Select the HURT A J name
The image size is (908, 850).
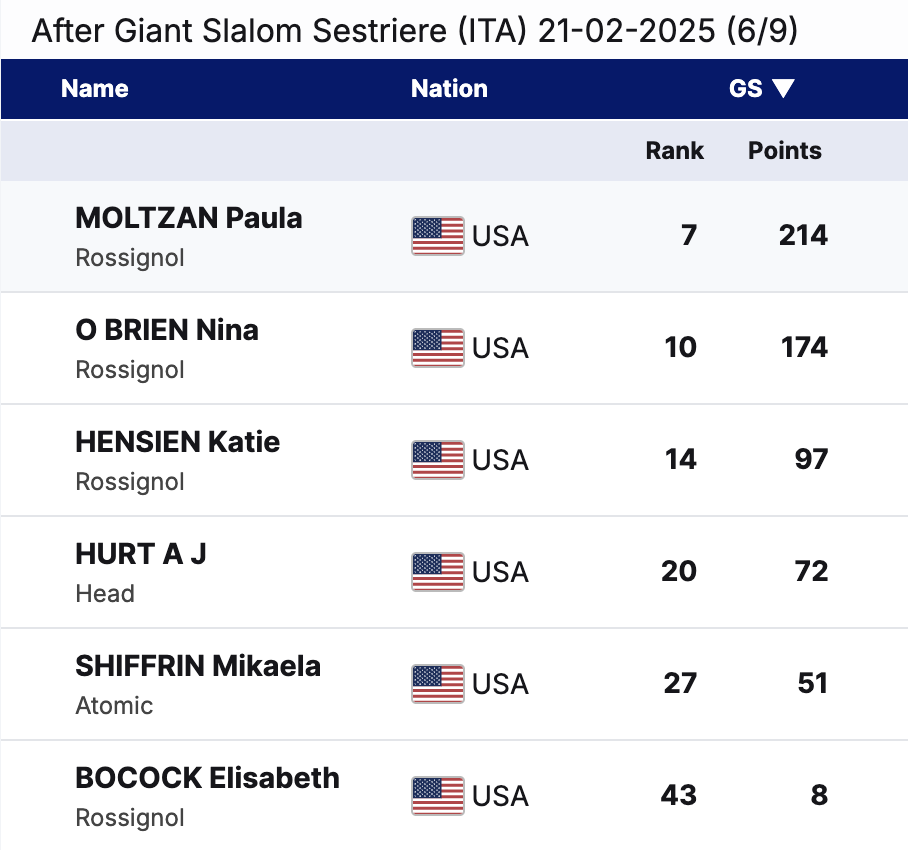140,554
